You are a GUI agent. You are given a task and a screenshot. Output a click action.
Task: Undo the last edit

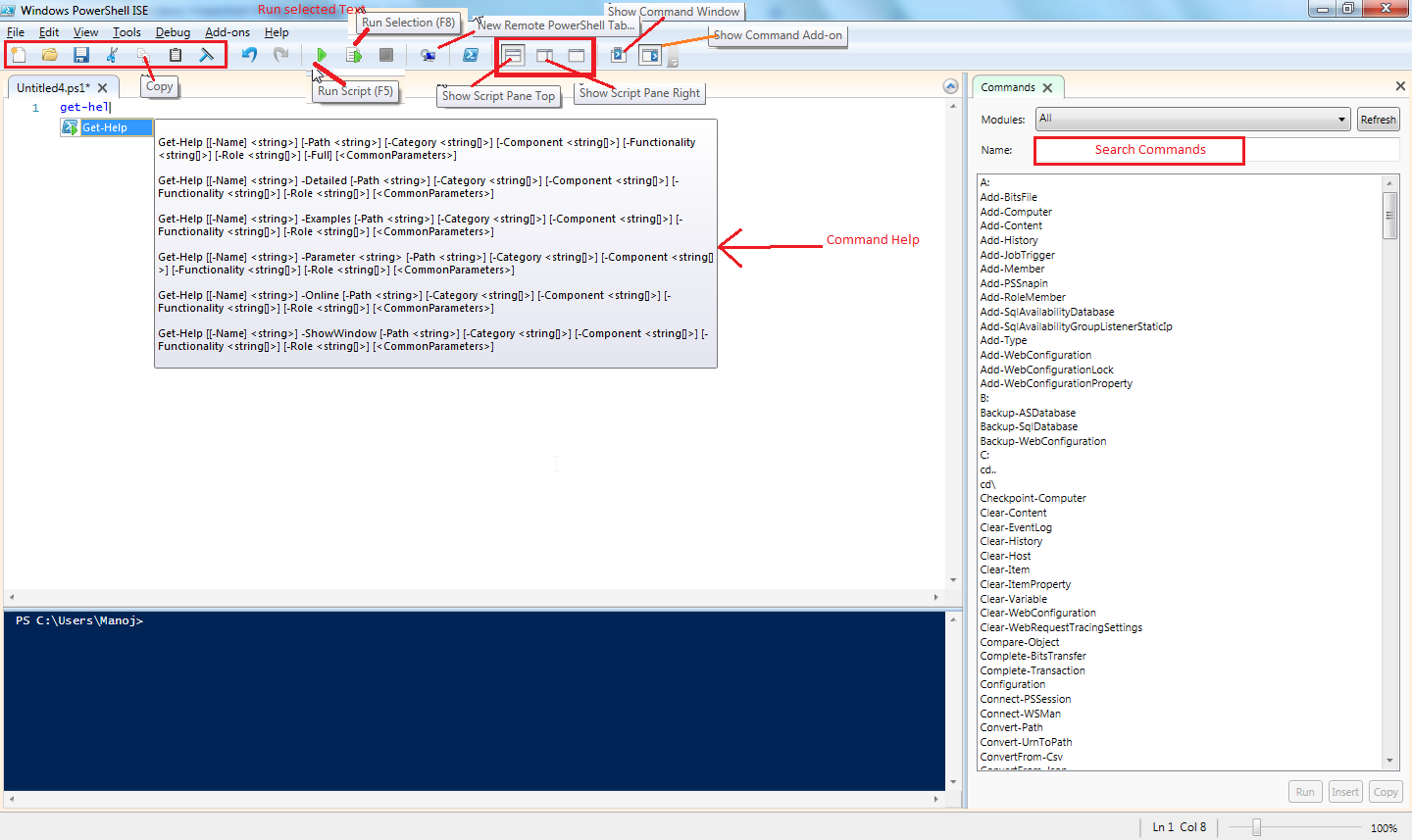(249, 55)
